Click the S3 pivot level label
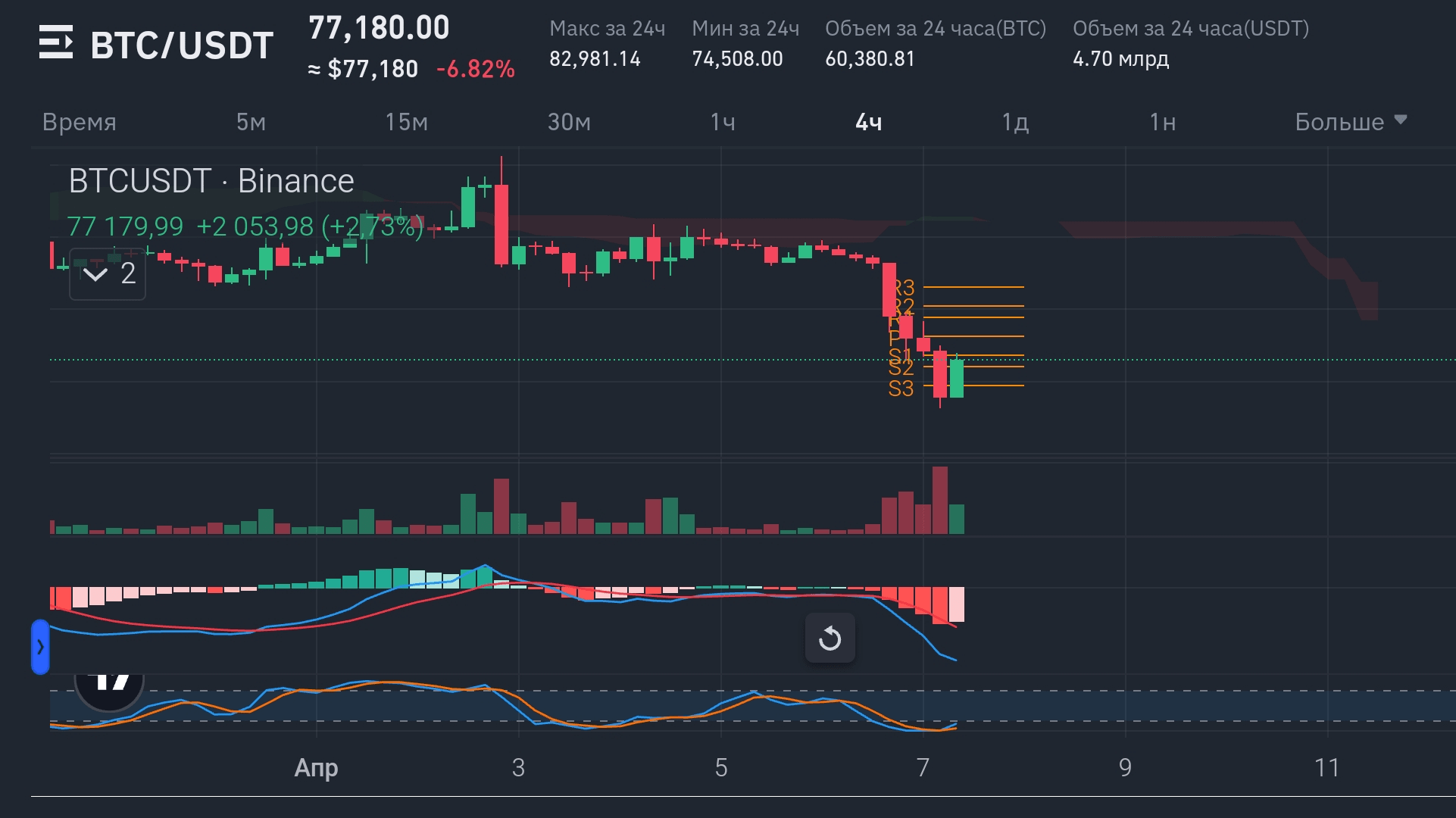 click(x=901, y=389)
